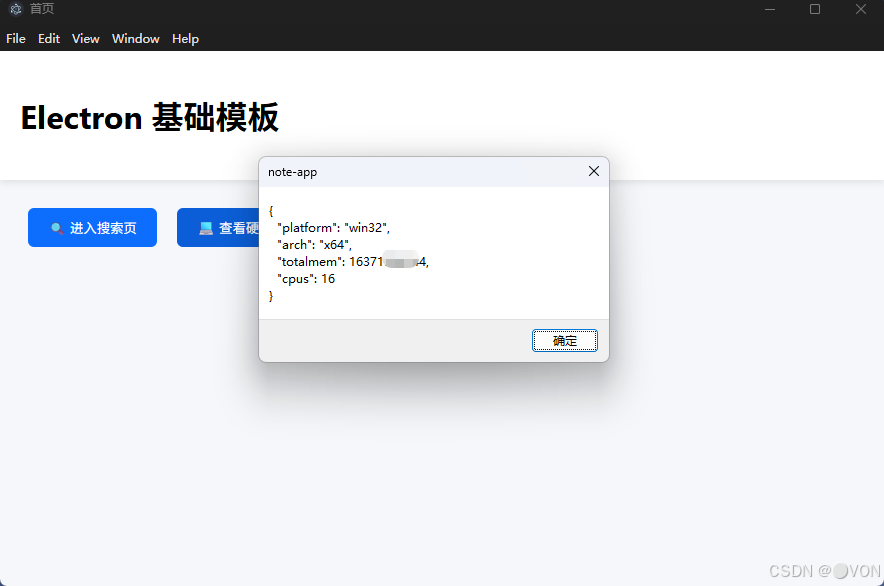Open the Help menu

click(x=185, y=39)
